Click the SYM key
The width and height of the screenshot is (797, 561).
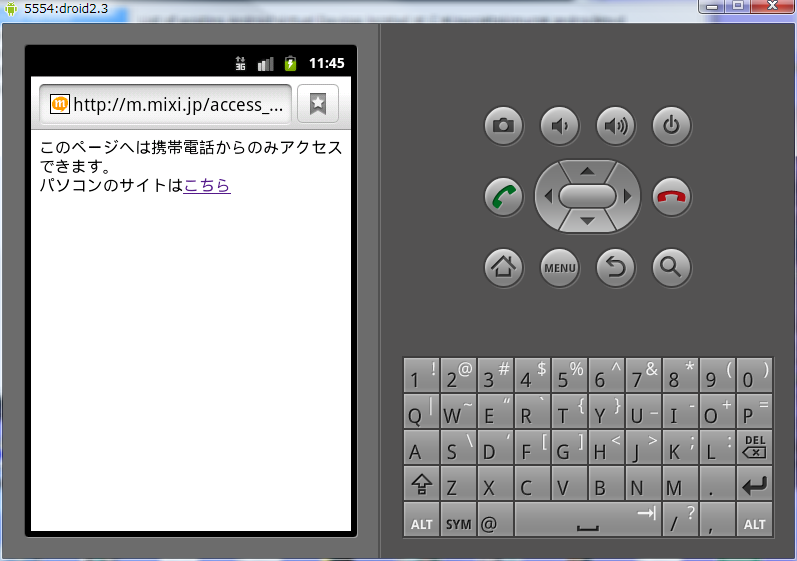458,520
